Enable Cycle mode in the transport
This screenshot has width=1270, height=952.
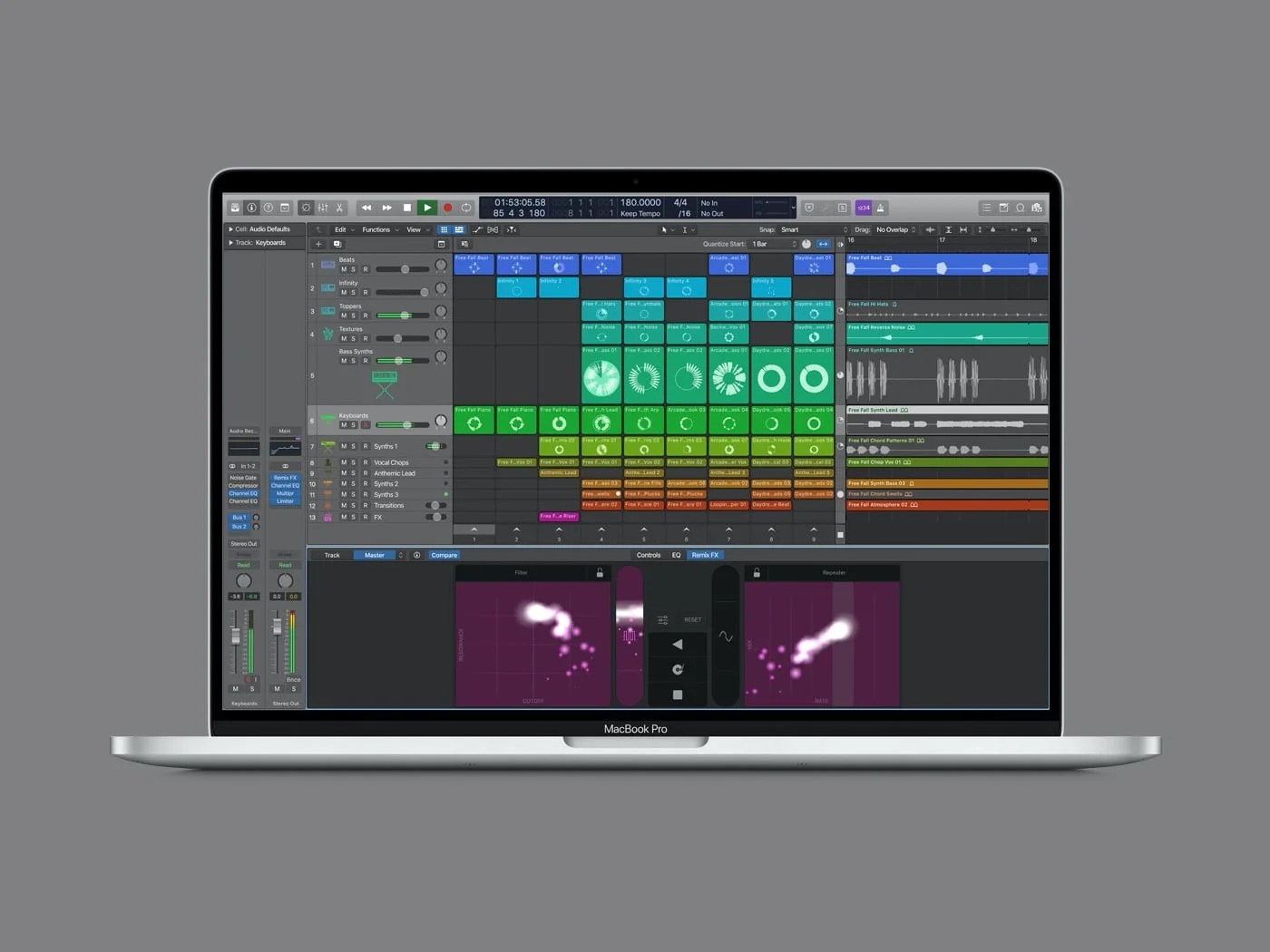coord(467,207)
